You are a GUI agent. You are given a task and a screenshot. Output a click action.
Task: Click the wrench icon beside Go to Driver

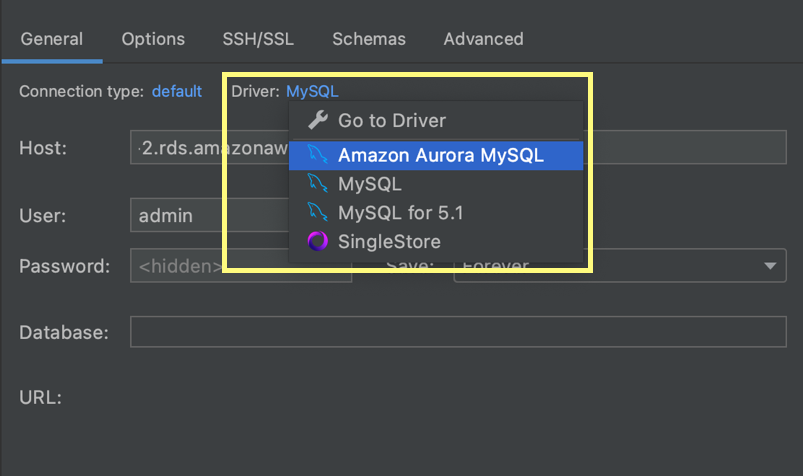tap(318, 120)
